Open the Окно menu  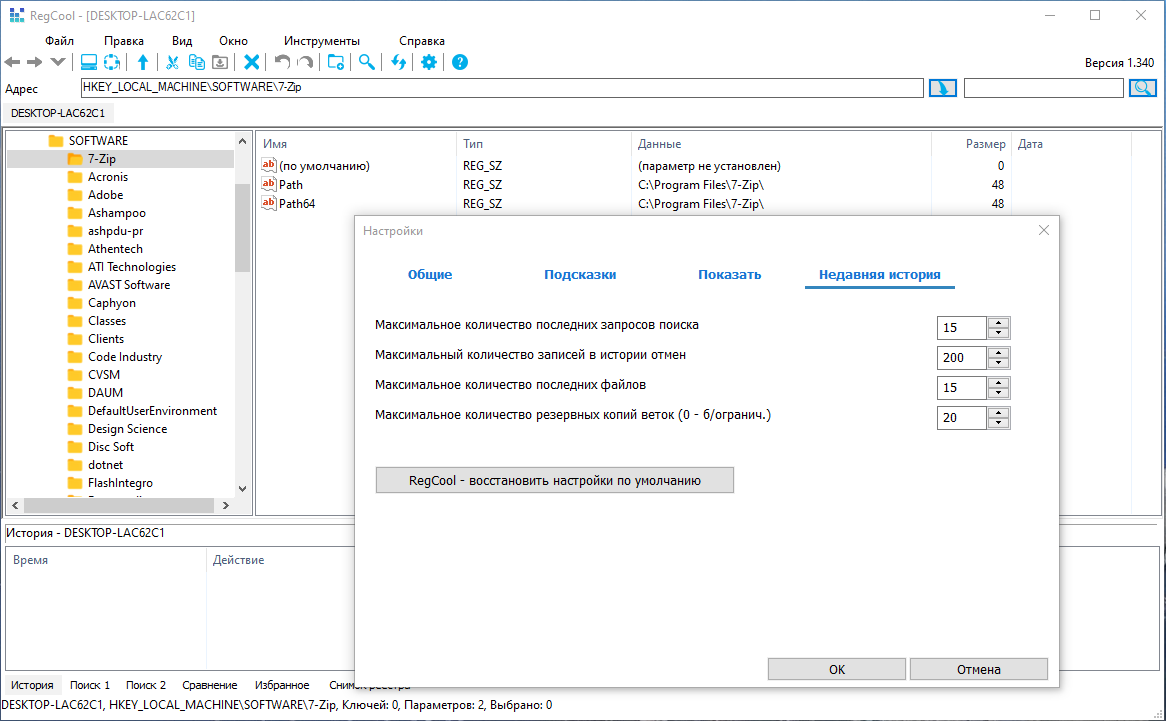233,41
